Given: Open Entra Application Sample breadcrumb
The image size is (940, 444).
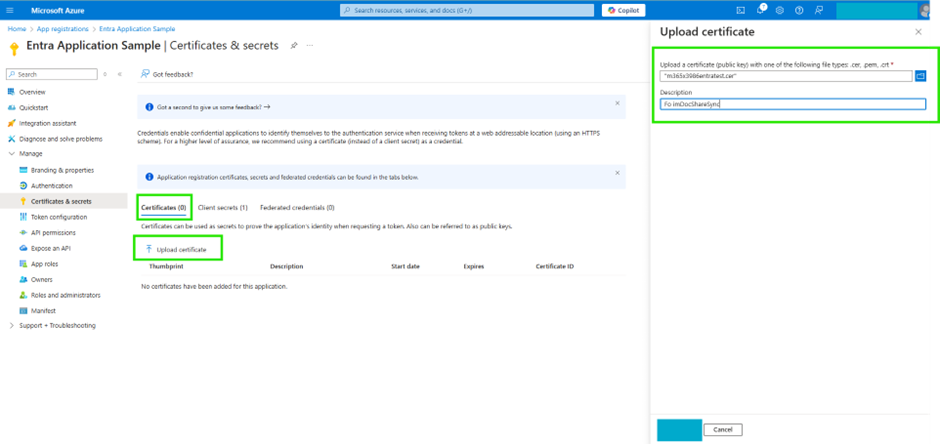Looking at the screenshot, I should tap(137, 29).
